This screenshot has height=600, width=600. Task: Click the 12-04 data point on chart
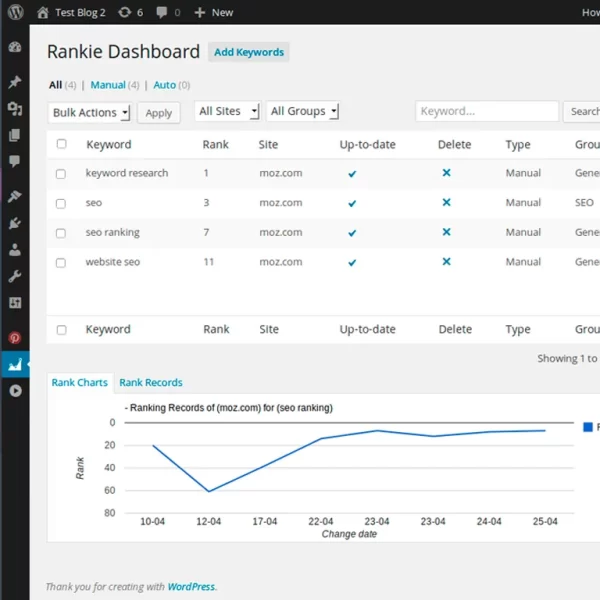209,491
